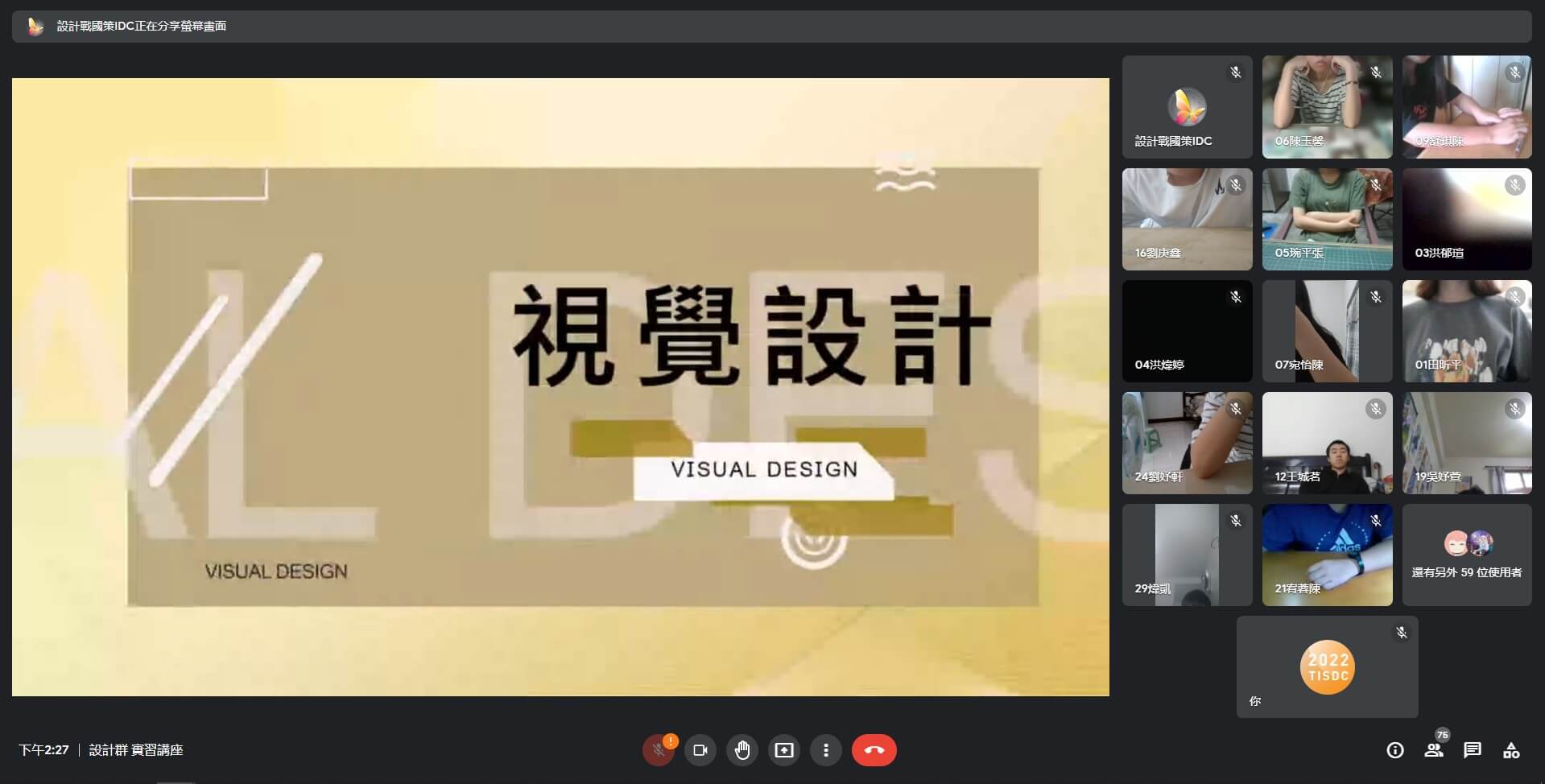Start presenting your screen
Screen dimensions: 1545x784
(x=783, y=750)
